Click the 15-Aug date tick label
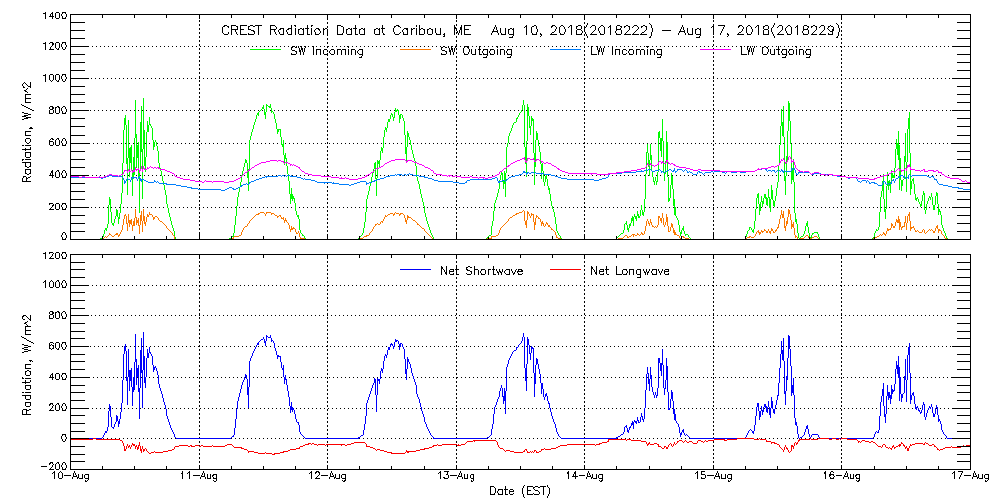Viewport: 1000px width, 500px height. pos(714,477)
